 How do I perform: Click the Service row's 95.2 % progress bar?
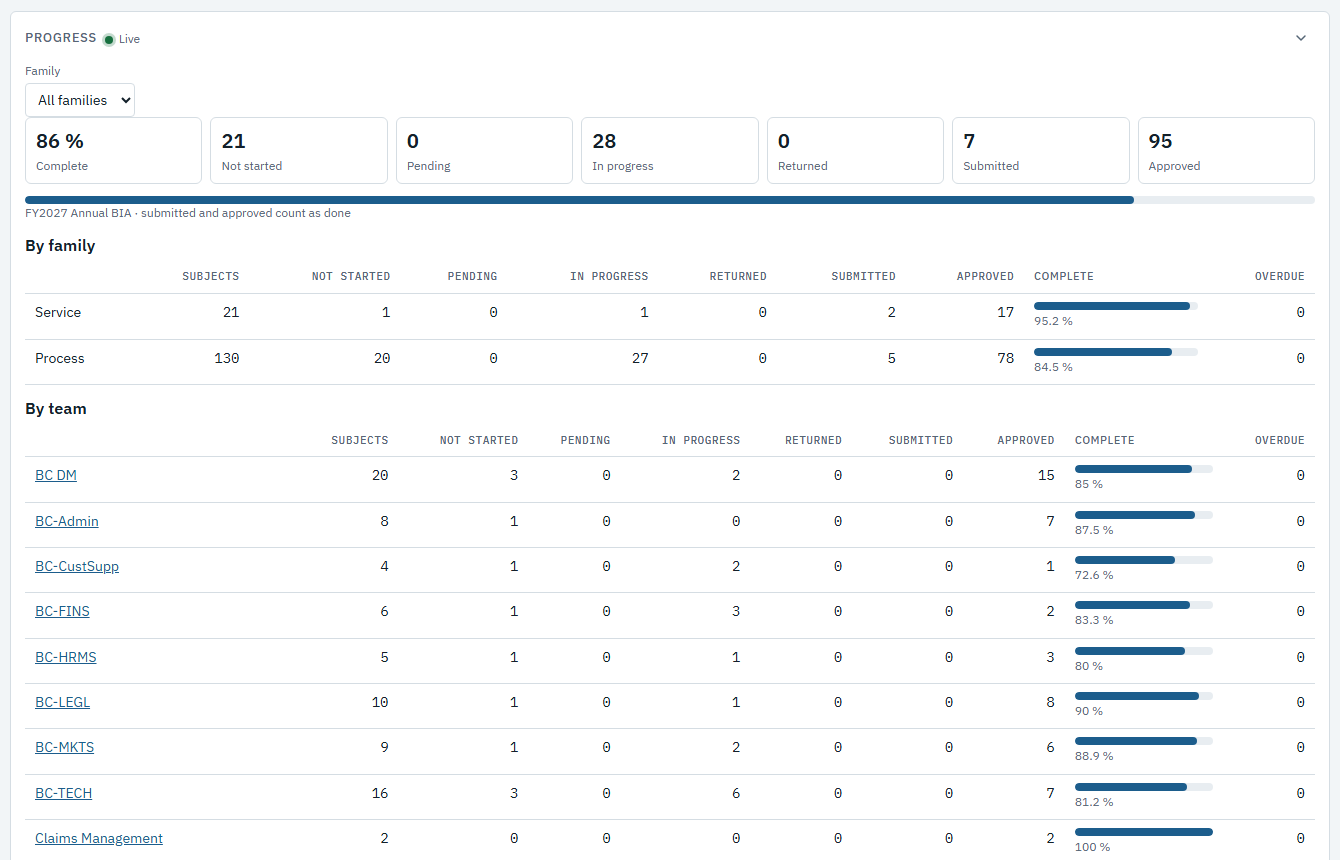[1116, 306]
